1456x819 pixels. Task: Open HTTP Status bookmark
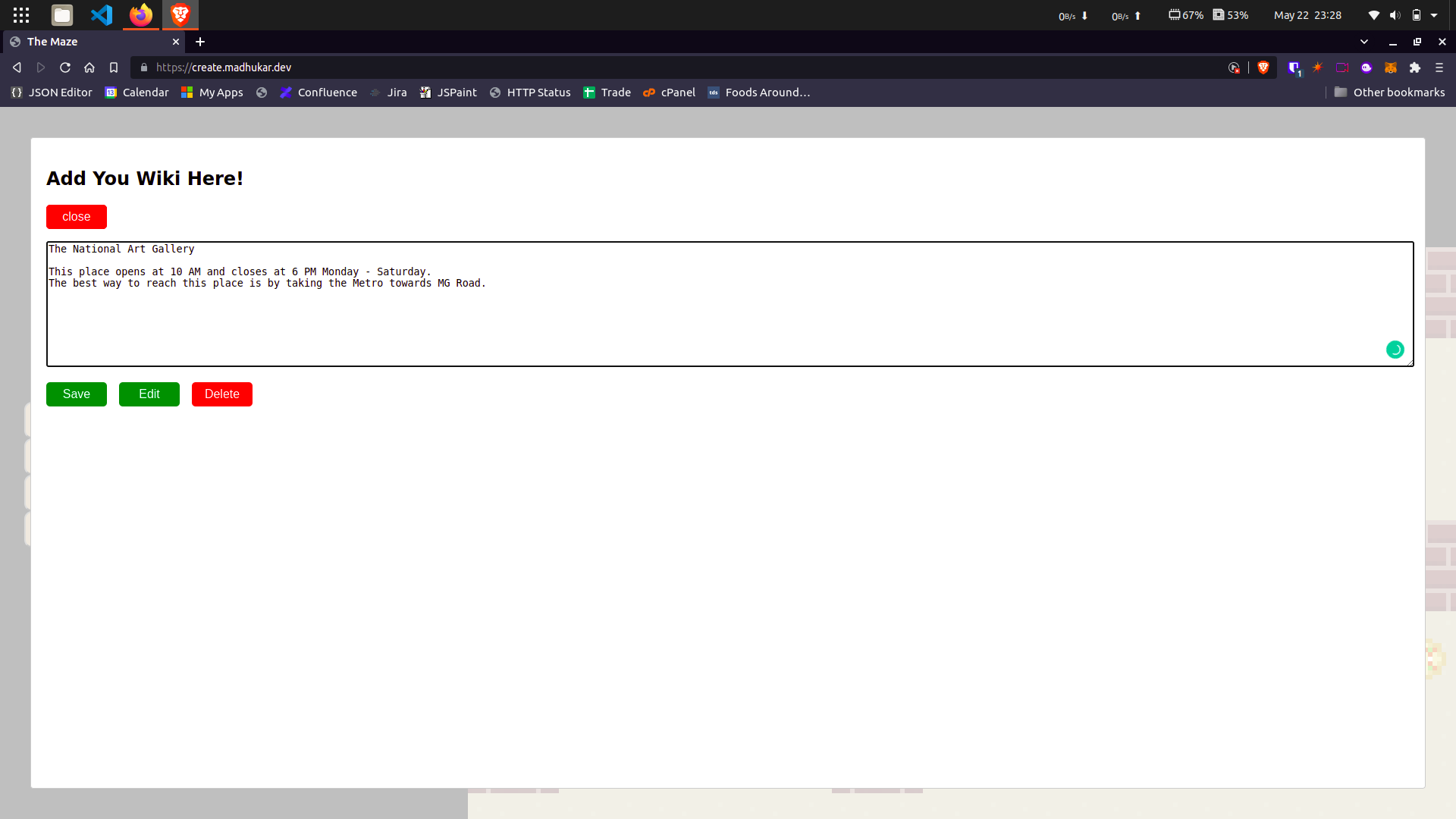pos(530,93)
